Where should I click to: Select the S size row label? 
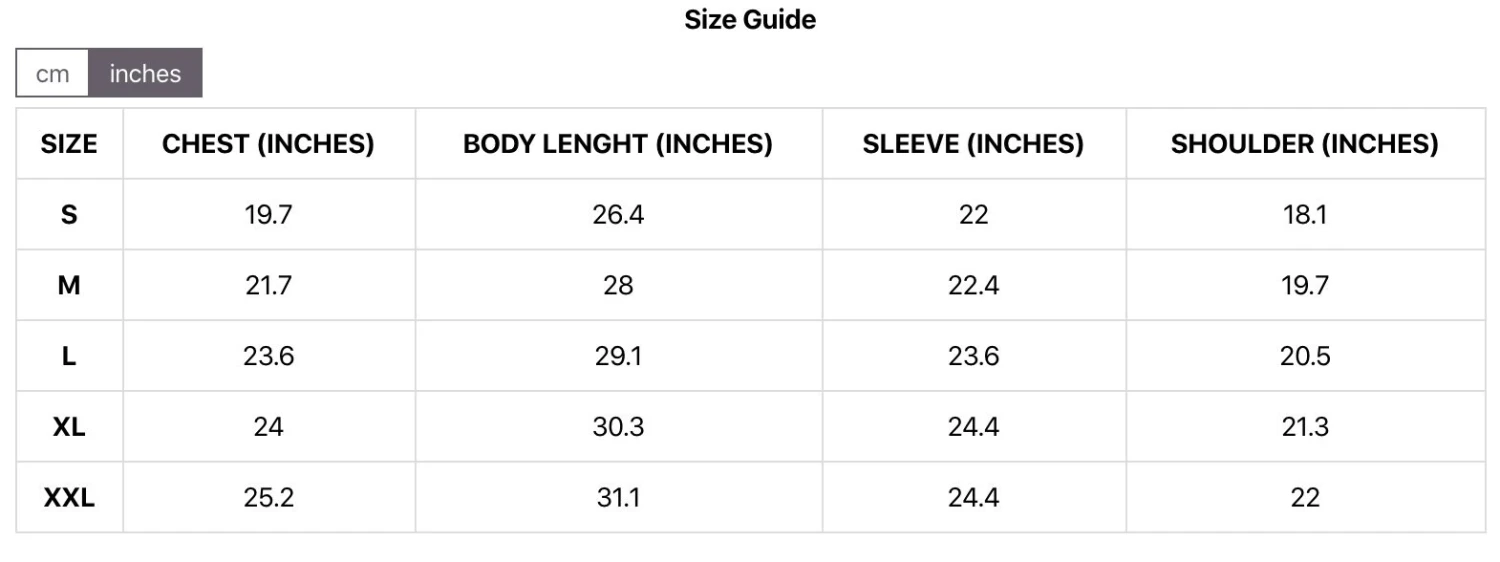tap(69, 215)
